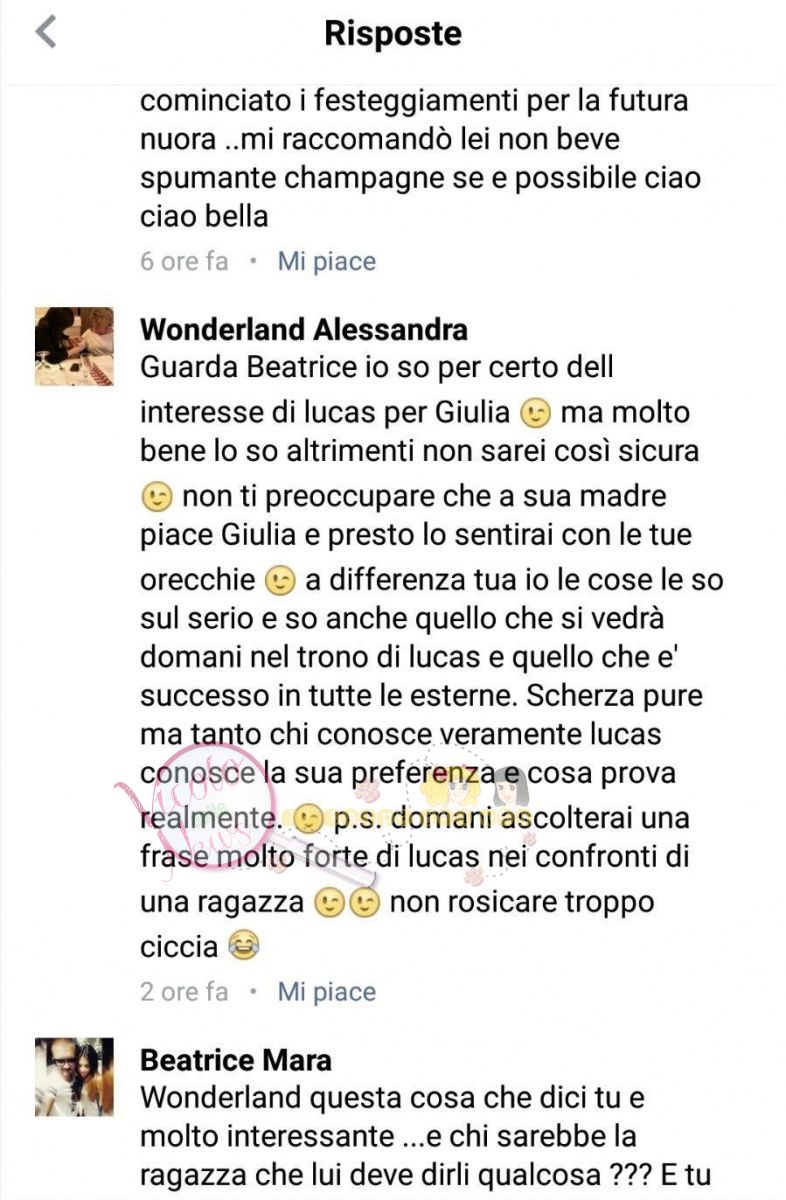Viewport: 786px width, 1200px height.
Task: Open the Wonderland Alessandra name link
Action: (x=304, y=329)
